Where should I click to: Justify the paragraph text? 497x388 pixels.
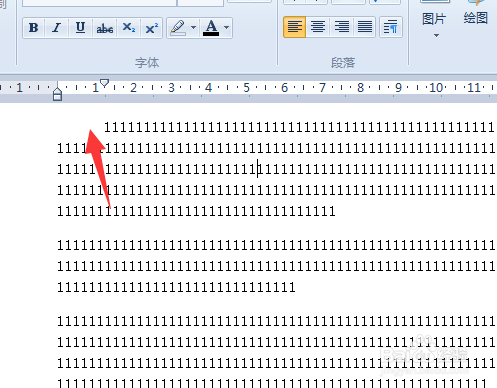click(365, 27)
